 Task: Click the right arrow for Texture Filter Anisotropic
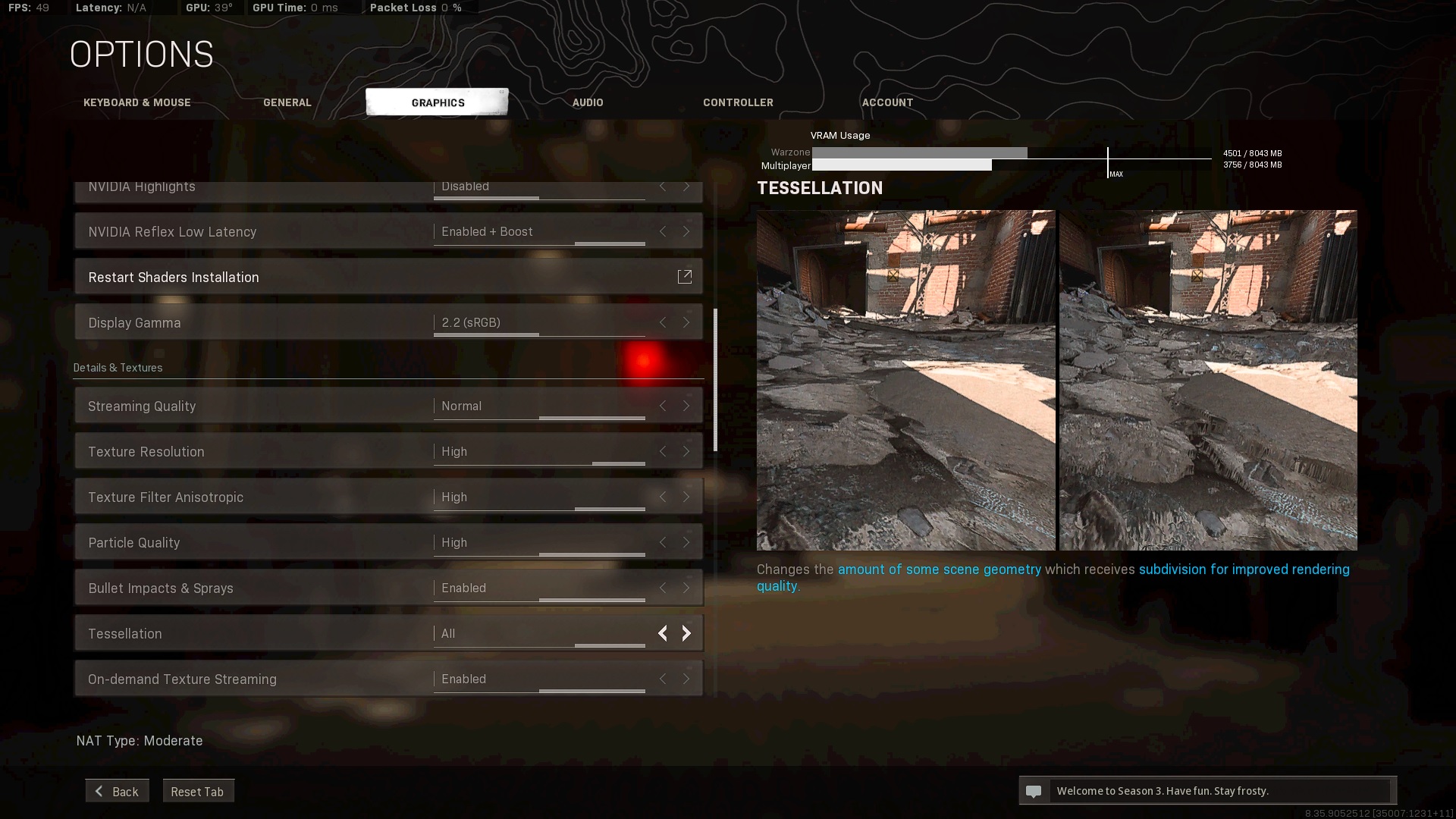(x=686, y=497)
